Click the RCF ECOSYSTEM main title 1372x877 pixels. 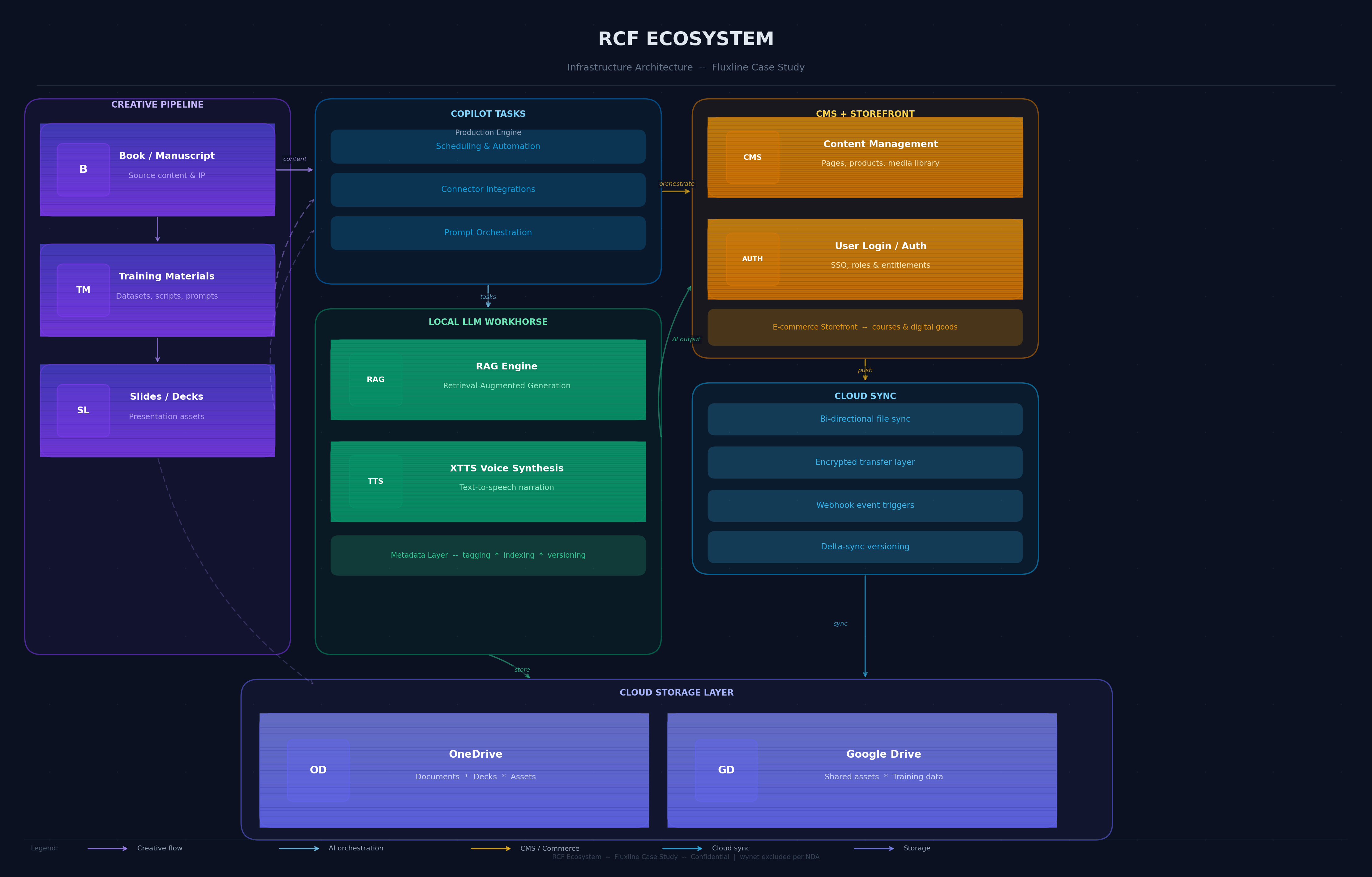tap(686, 39)
